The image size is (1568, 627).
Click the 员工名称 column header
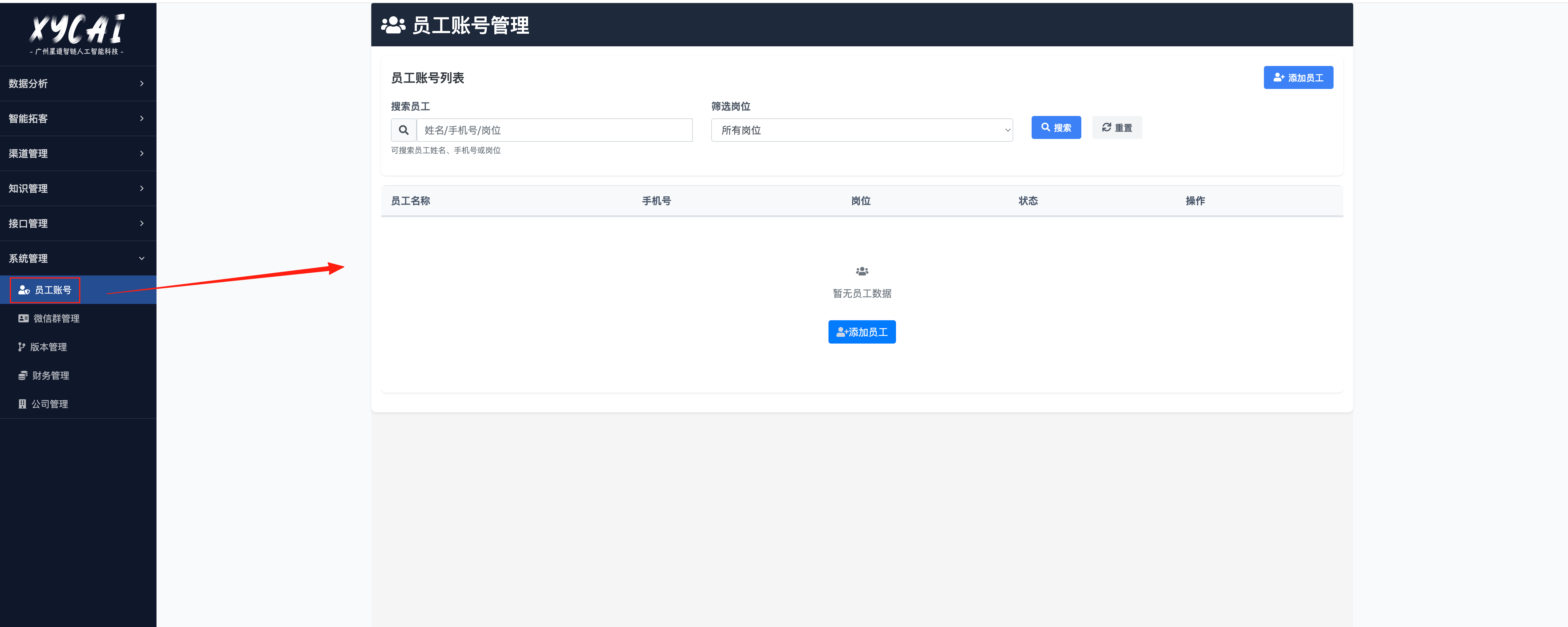(x=410, y=201)
